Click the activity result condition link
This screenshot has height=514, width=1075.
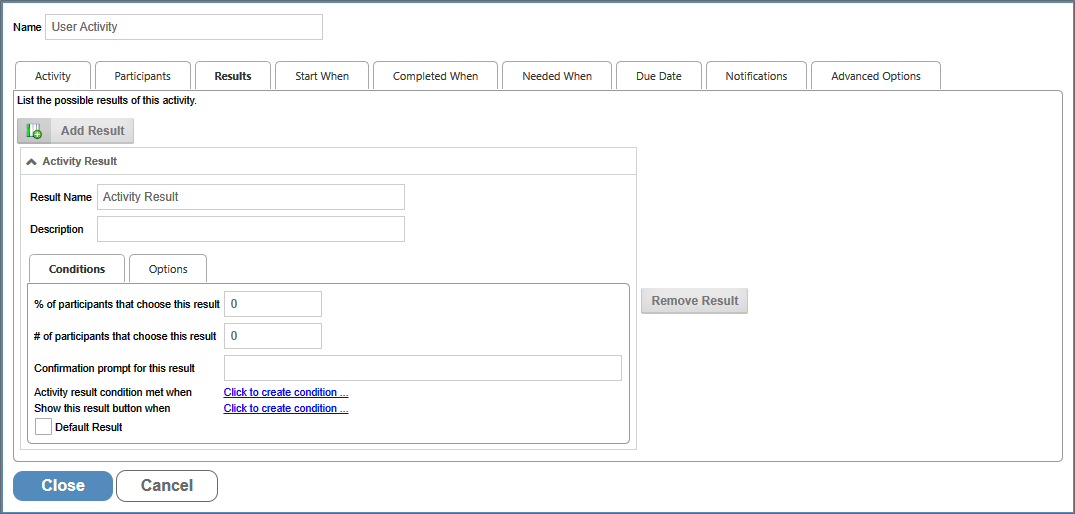[286, 392]
